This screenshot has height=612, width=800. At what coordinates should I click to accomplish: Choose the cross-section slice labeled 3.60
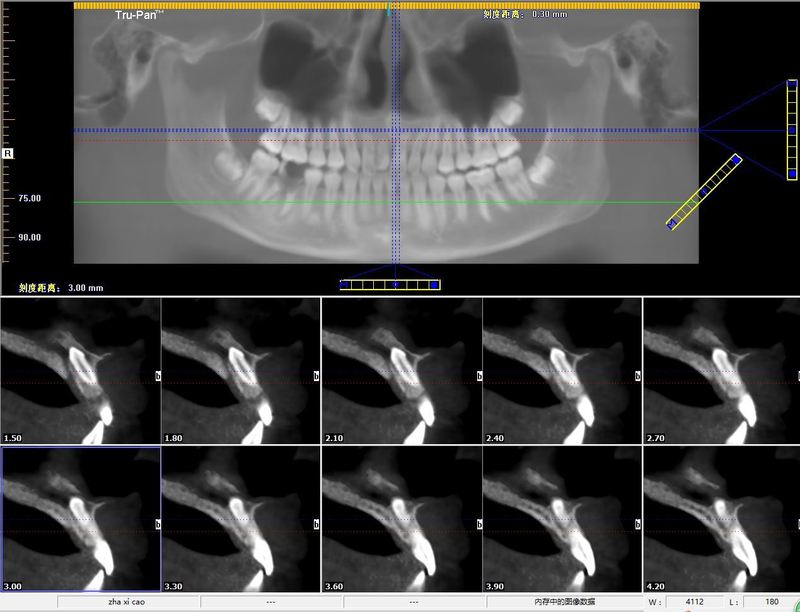pos(401,519)
